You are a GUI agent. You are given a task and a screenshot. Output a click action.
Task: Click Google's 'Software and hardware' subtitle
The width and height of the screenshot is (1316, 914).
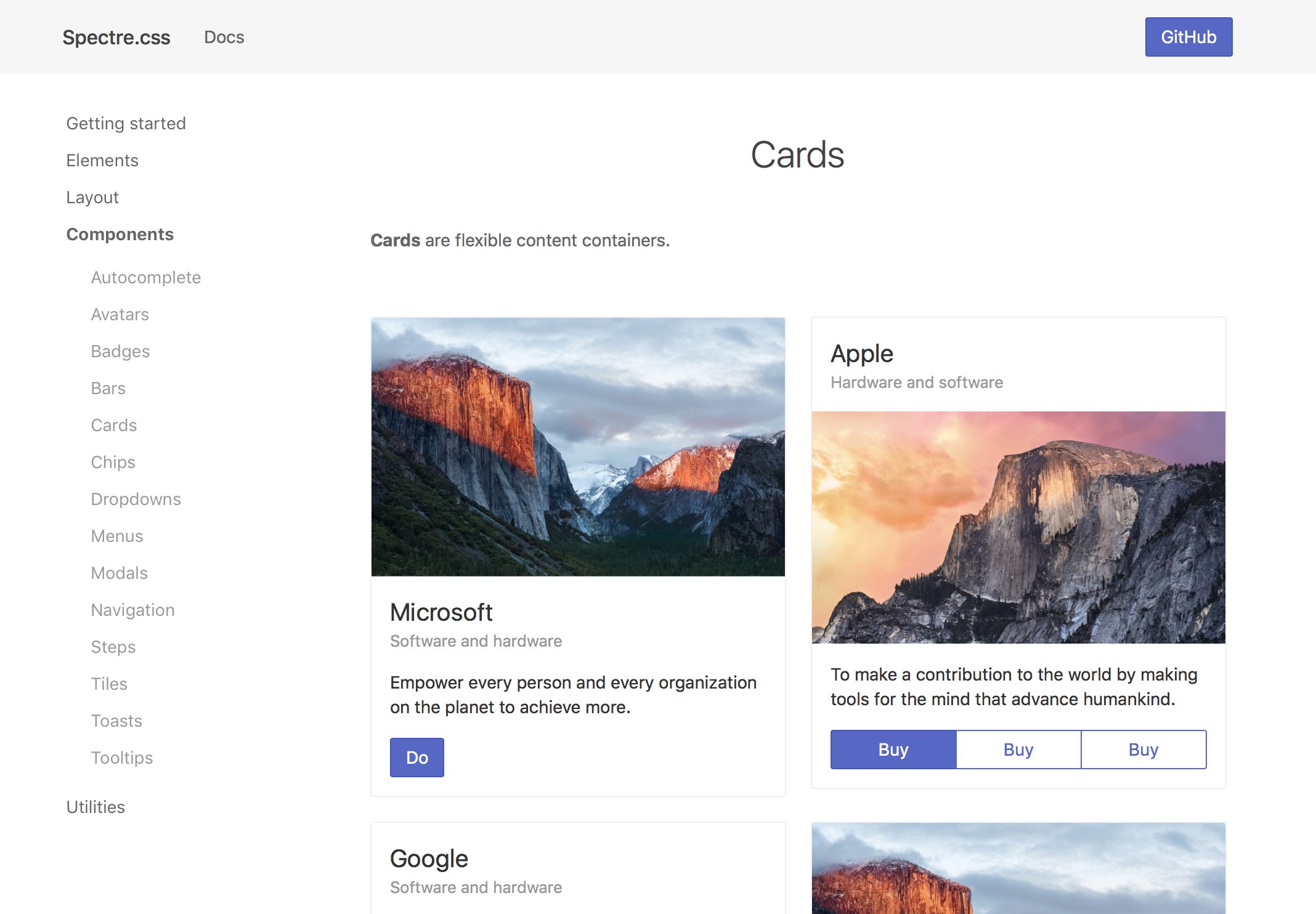[x=476, y=888]
